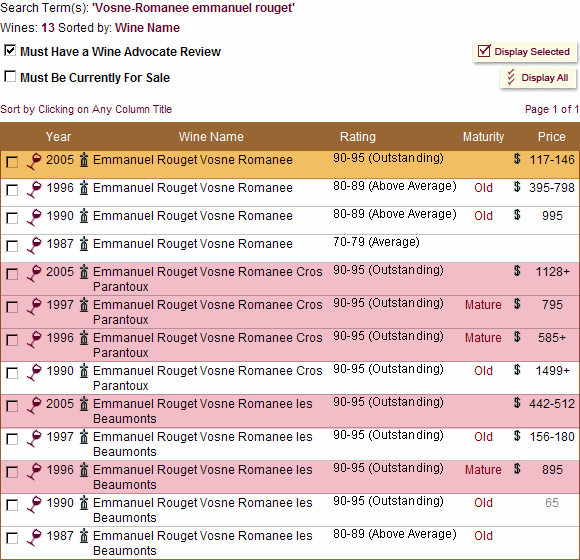Image resolution: width=580 pixels, height=560 pixels.
Task: Open 2005 Emmanuel Rouget Vosne Romanee wine link
Action: point(193,160)
